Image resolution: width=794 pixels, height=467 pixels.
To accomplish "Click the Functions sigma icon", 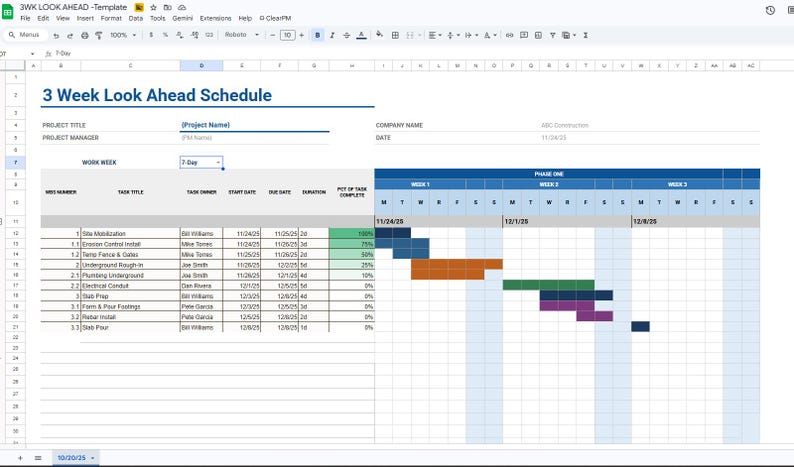I will tap(585, 35).
